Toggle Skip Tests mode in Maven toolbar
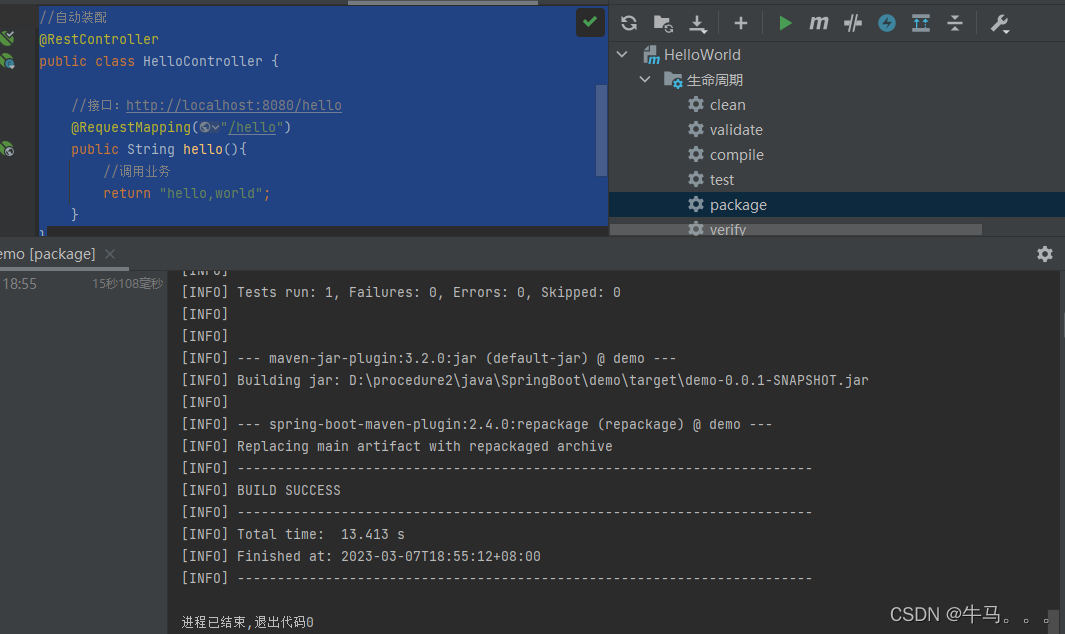The width and height of the screenshot is (1065, 634). [x=853, y=23]
